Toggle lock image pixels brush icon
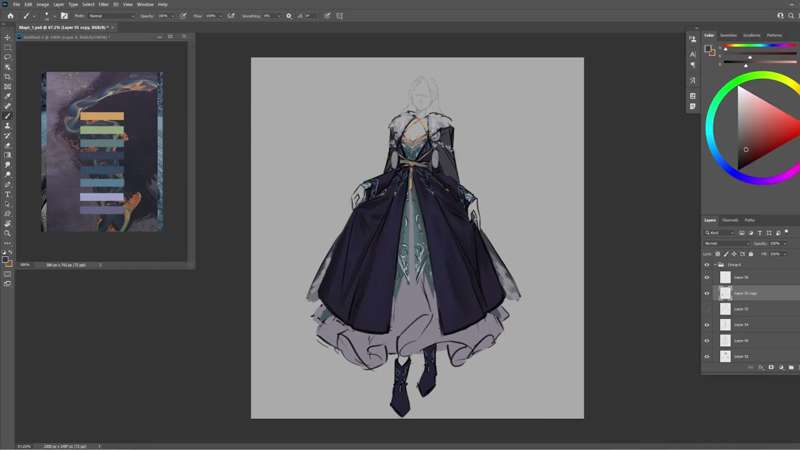800x450 pixels. click(726, 254)
